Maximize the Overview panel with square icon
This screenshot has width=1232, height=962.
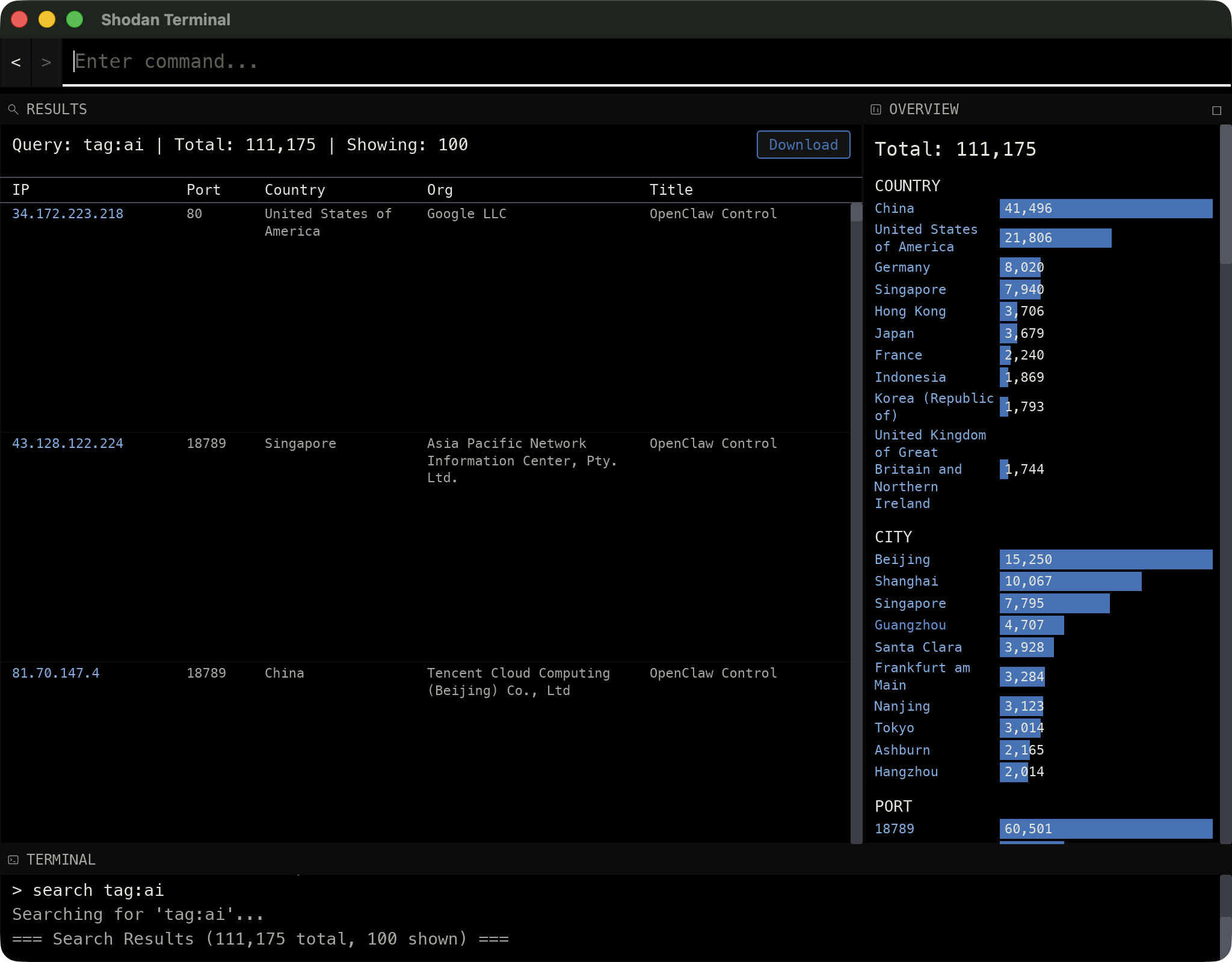[1216, 111]
